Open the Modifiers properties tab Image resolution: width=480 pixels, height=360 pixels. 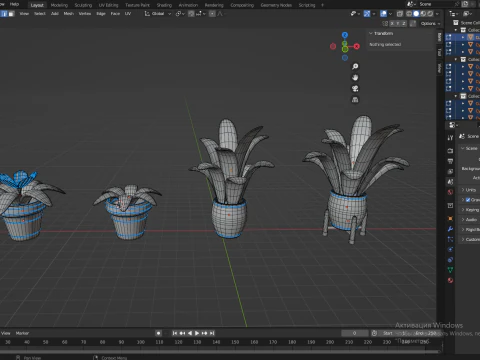450,229
